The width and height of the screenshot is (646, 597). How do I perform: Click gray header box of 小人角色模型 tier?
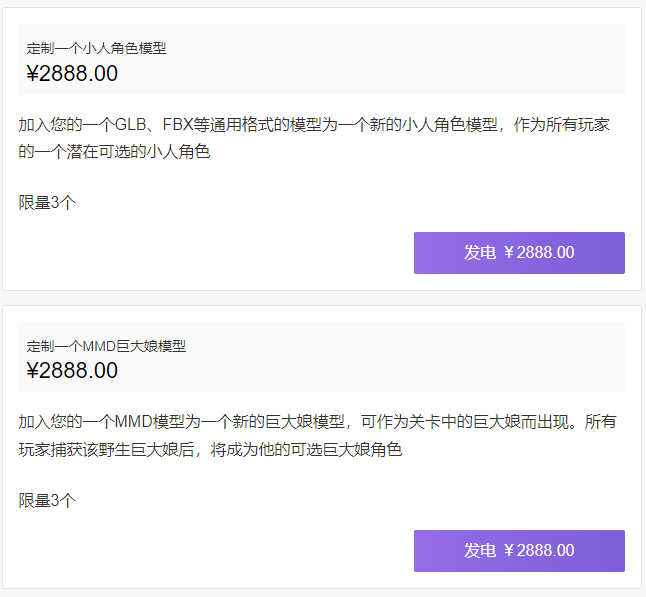tap(322, 59)
